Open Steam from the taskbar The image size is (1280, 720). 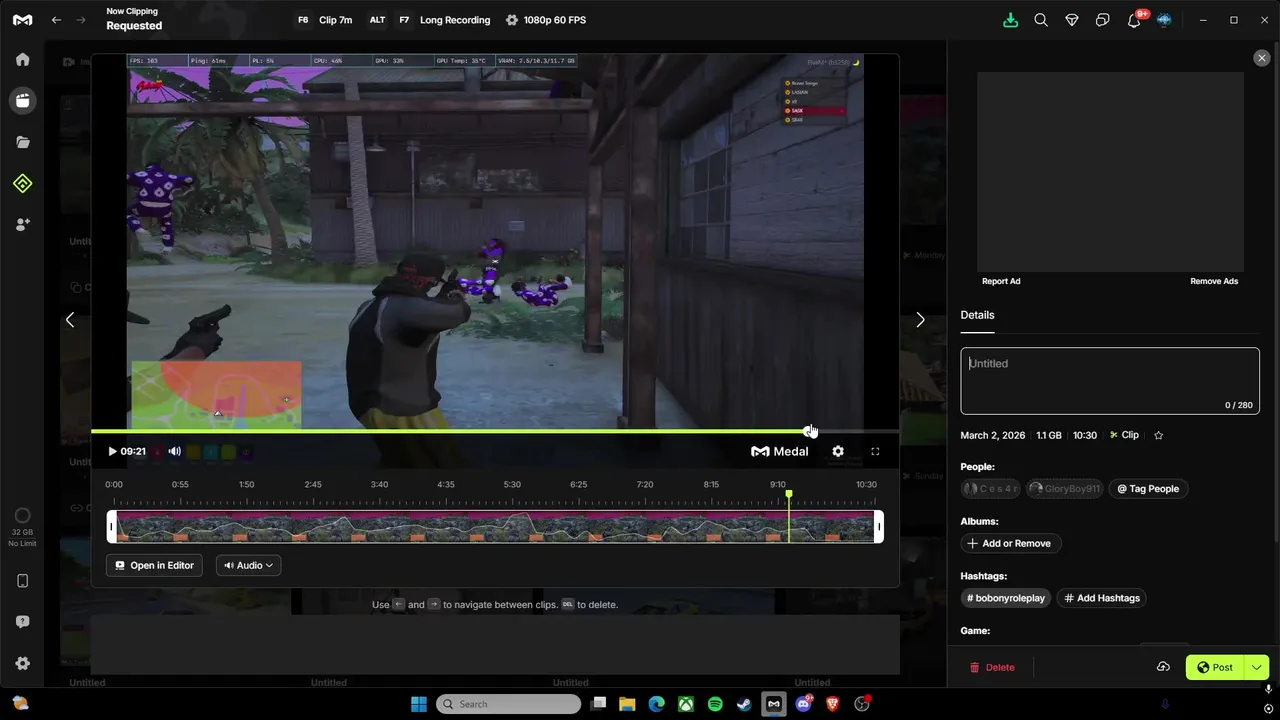(x=744, y=704)
